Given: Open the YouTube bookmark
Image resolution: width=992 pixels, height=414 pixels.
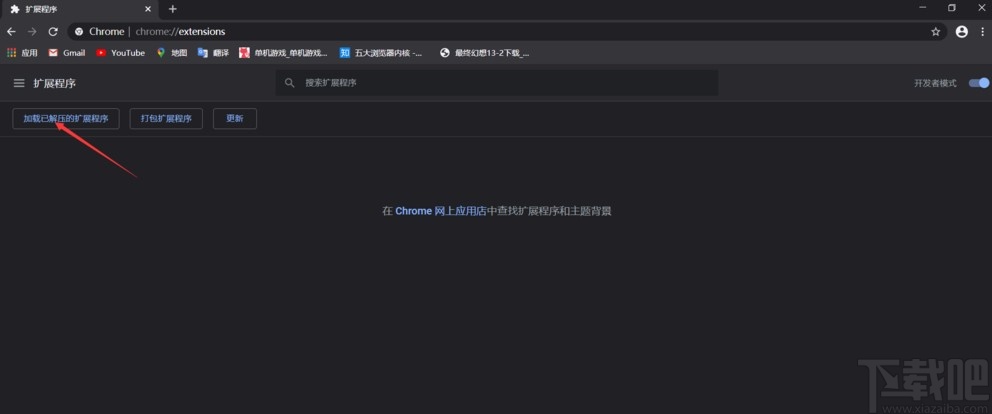Looking at the screenshot, I should (121, 53).
